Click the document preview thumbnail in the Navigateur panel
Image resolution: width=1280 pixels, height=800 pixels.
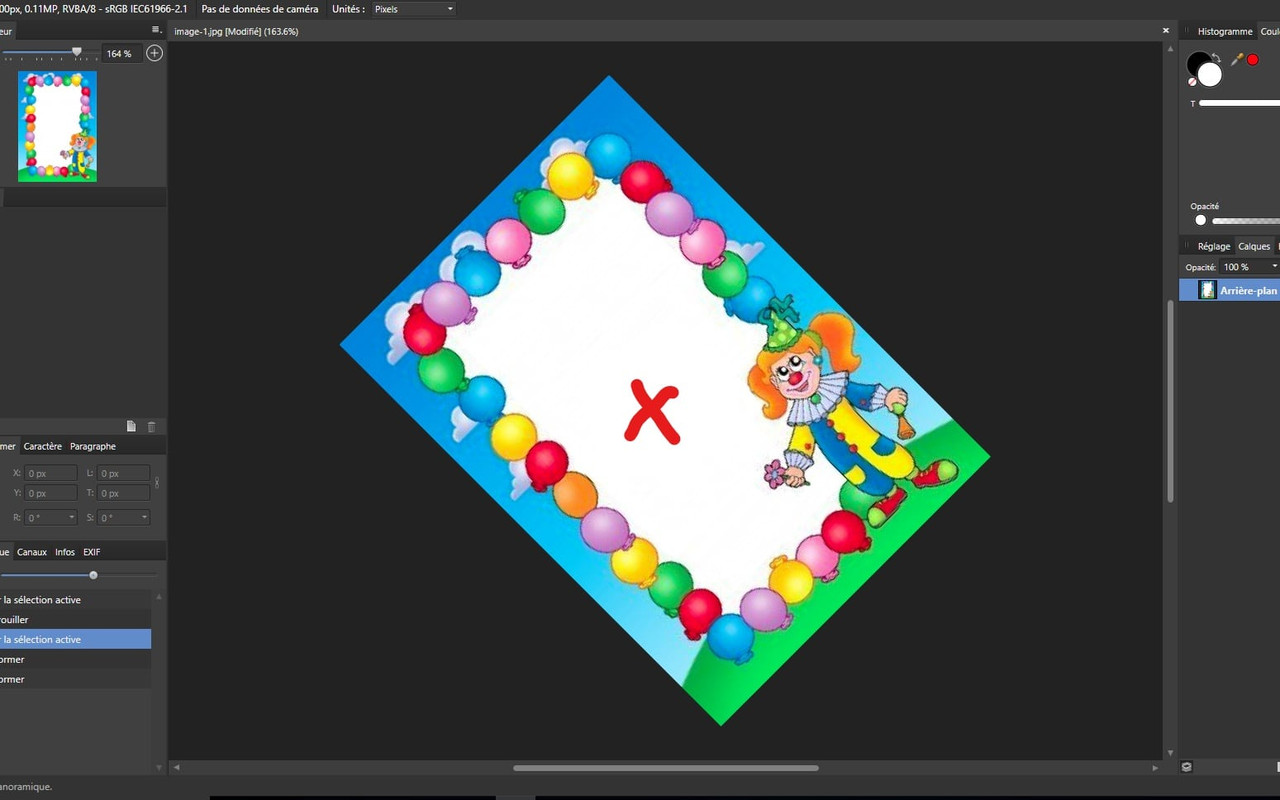click(57, 126)
